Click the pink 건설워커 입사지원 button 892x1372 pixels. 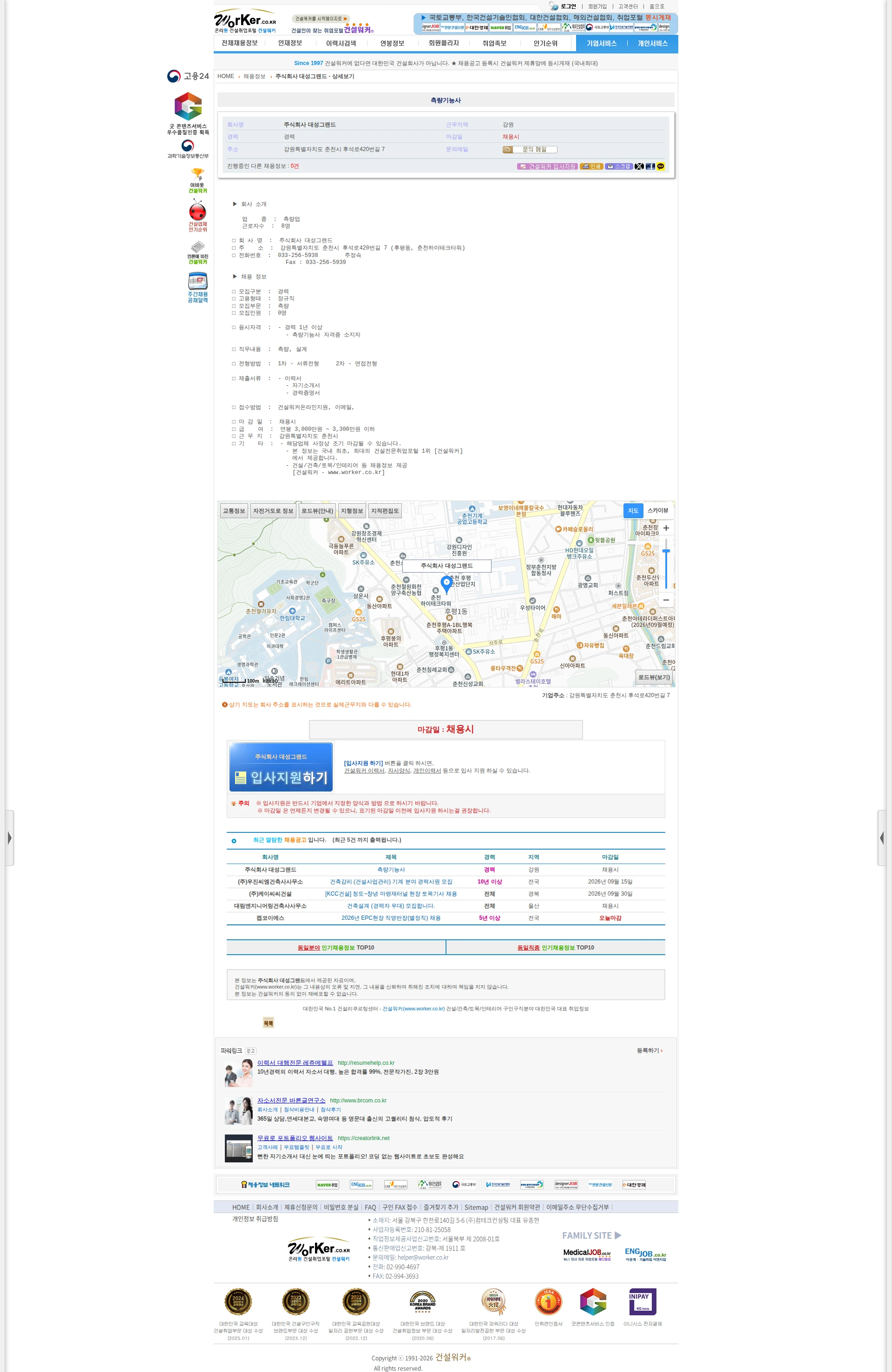tap(547, 166)
